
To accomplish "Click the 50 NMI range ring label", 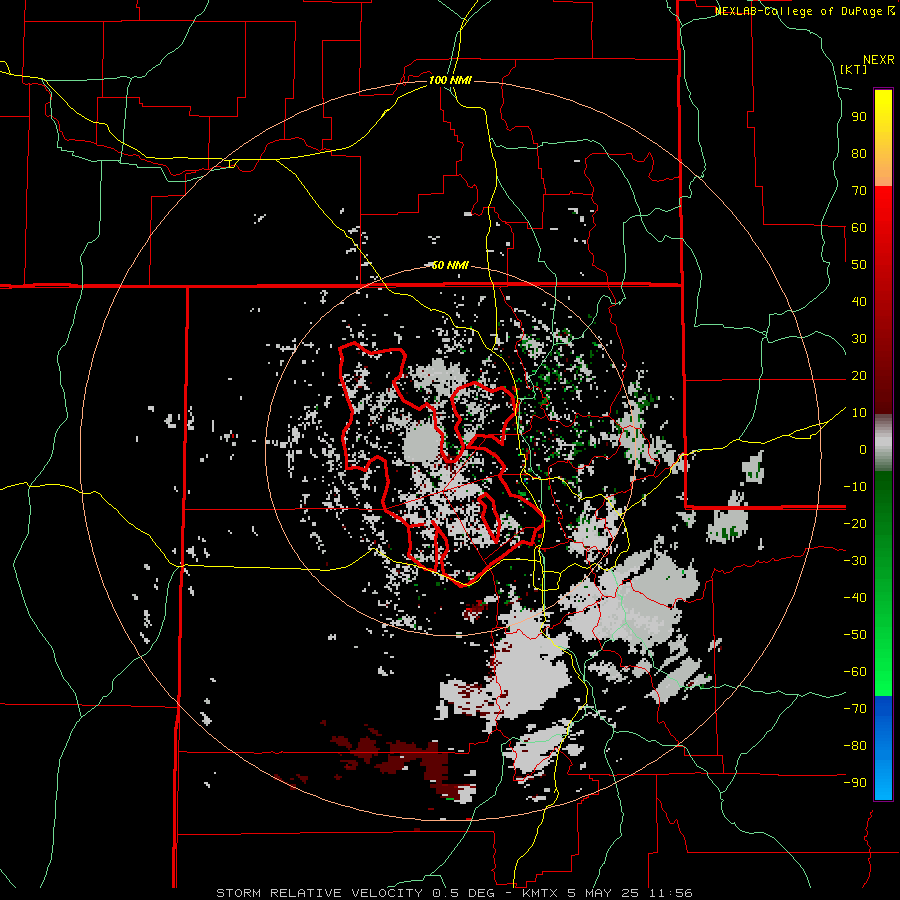I will pyautogui.click(x=450, y=265).
